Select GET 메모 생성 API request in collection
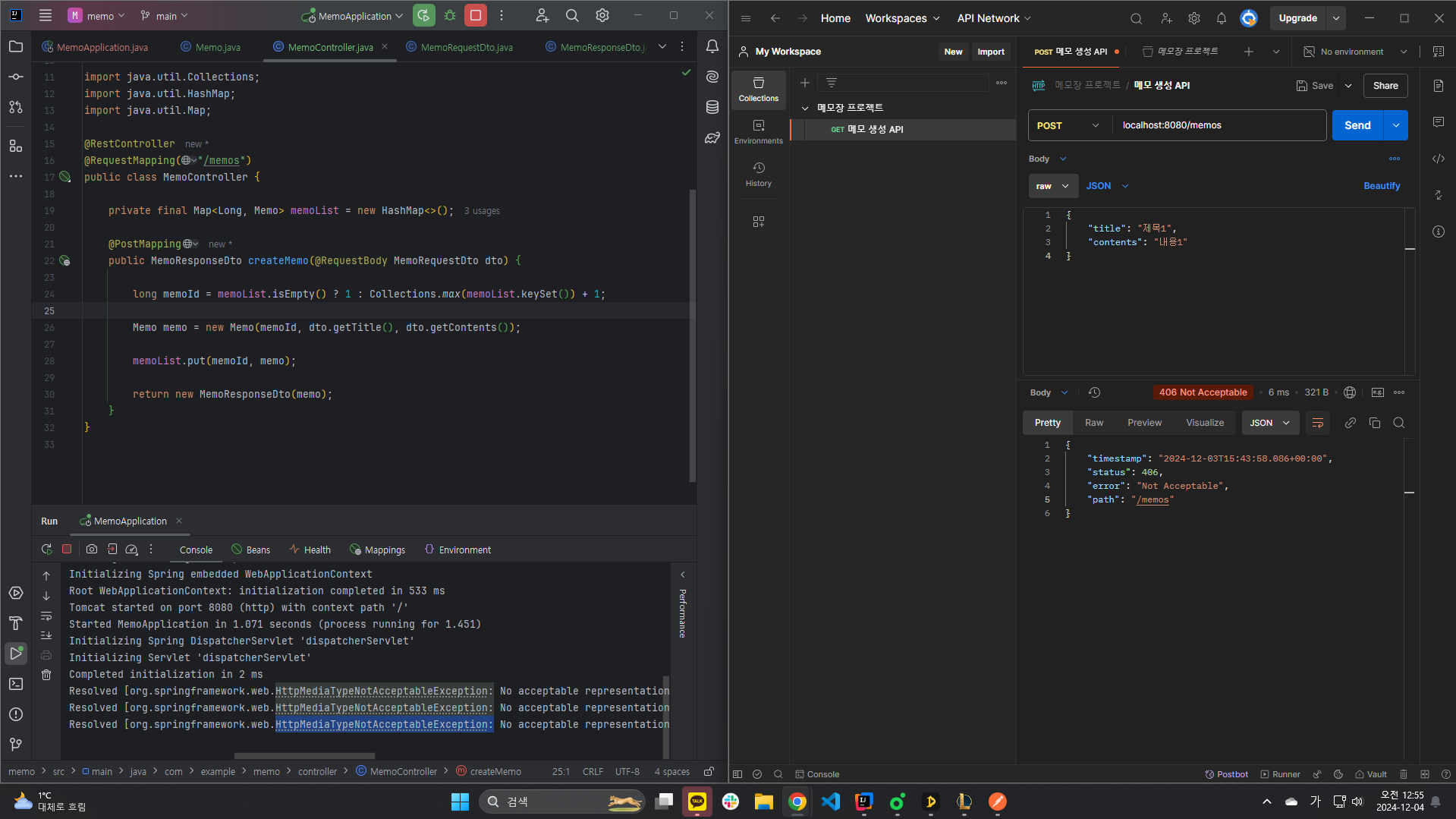 click(x=903, y=130)
